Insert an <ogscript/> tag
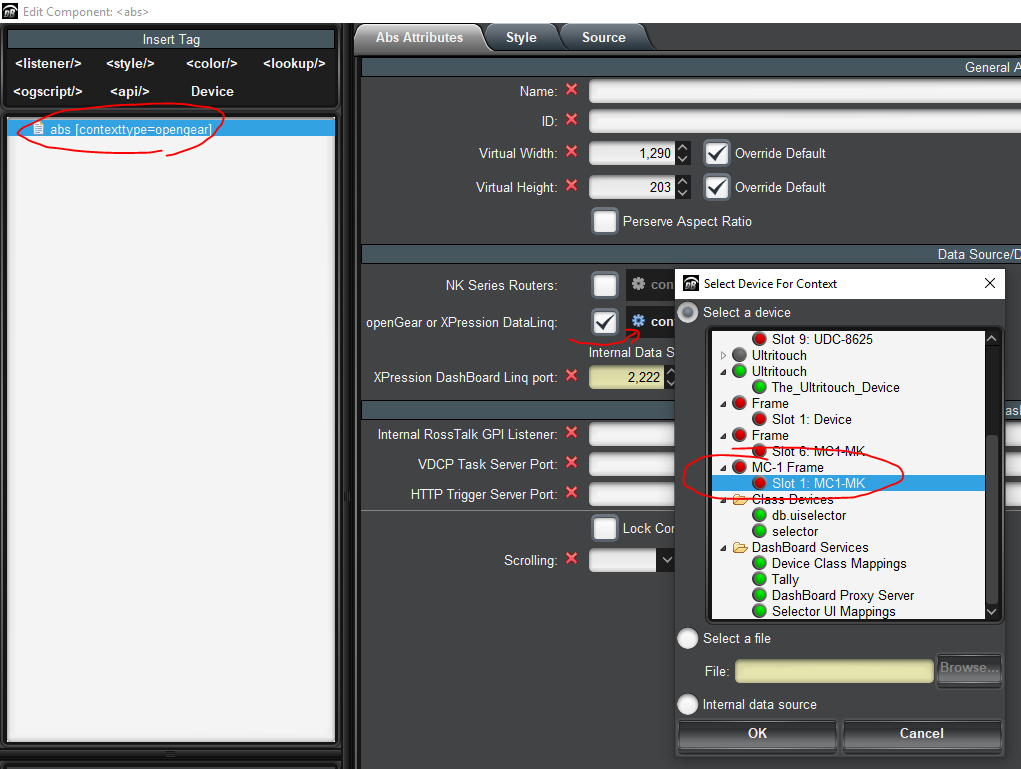Screen dimensions: 1021x769 pyautogui.click(x=48, y=91)
